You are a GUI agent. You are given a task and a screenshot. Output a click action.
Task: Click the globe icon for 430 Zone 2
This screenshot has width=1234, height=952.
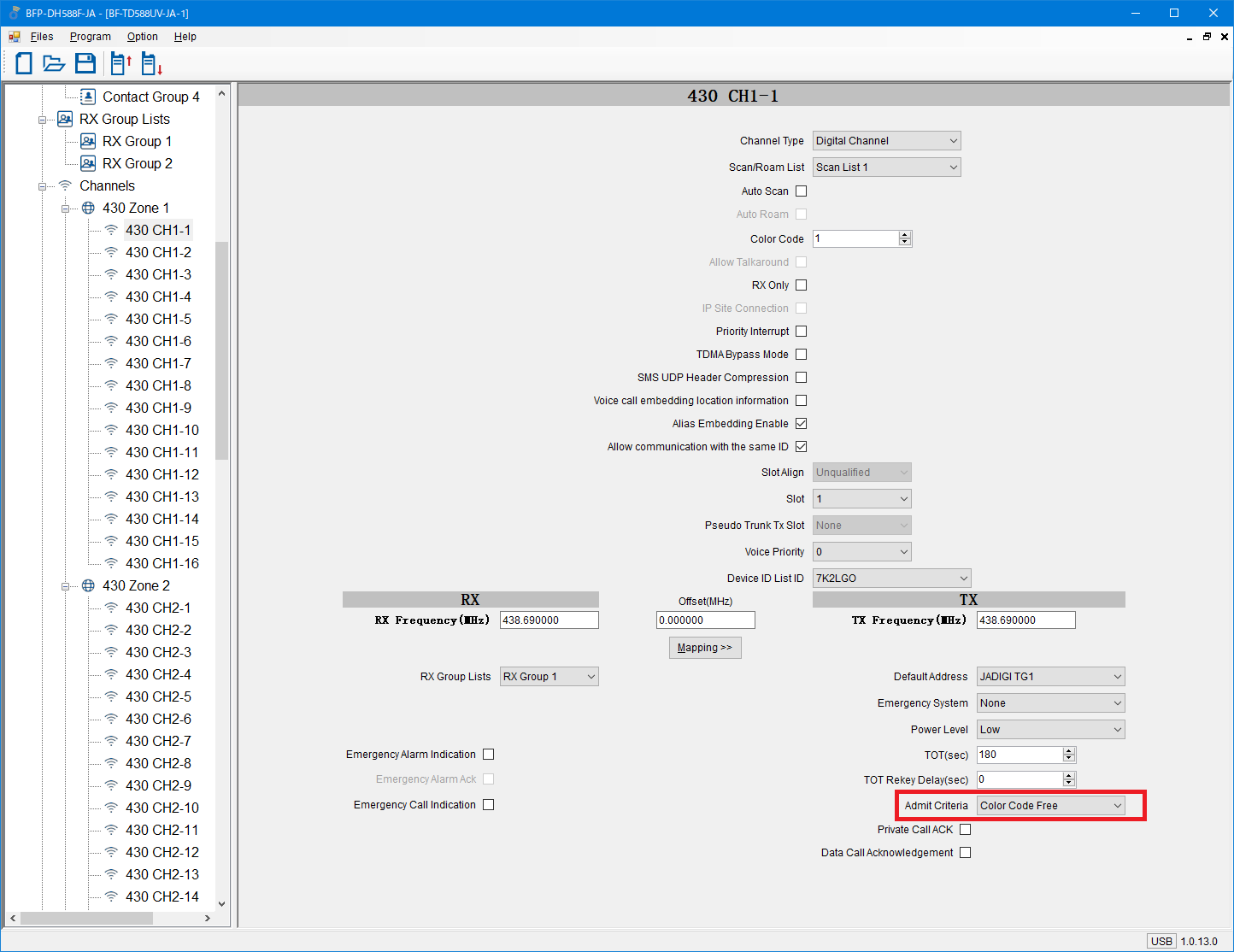(x=88, y=585)
